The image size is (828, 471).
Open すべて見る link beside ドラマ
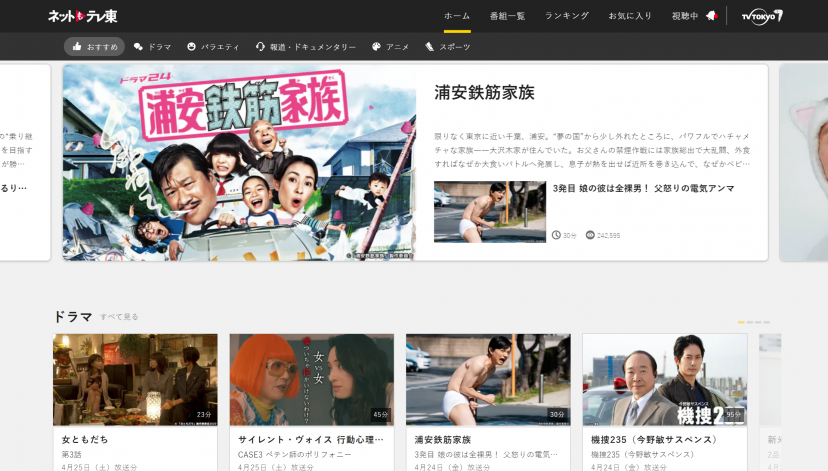click(x=119, y=317)
